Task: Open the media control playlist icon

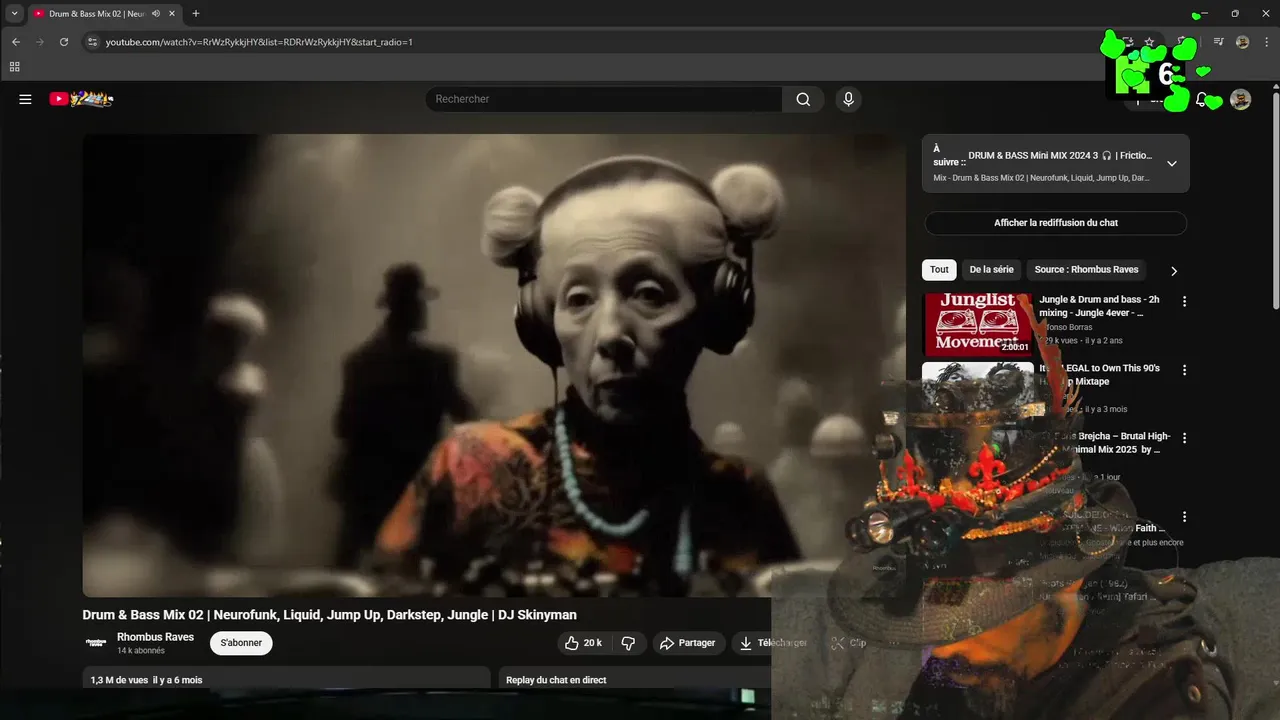Action: coord(1218,42)
